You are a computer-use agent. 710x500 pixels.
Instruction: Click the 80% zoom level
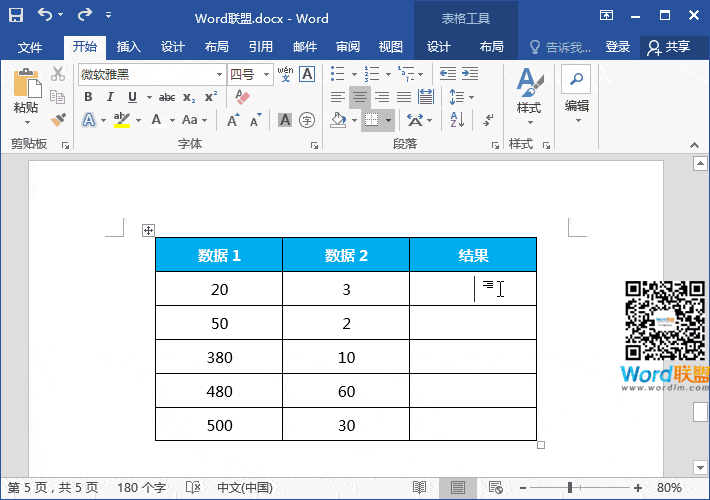[669, 488]
